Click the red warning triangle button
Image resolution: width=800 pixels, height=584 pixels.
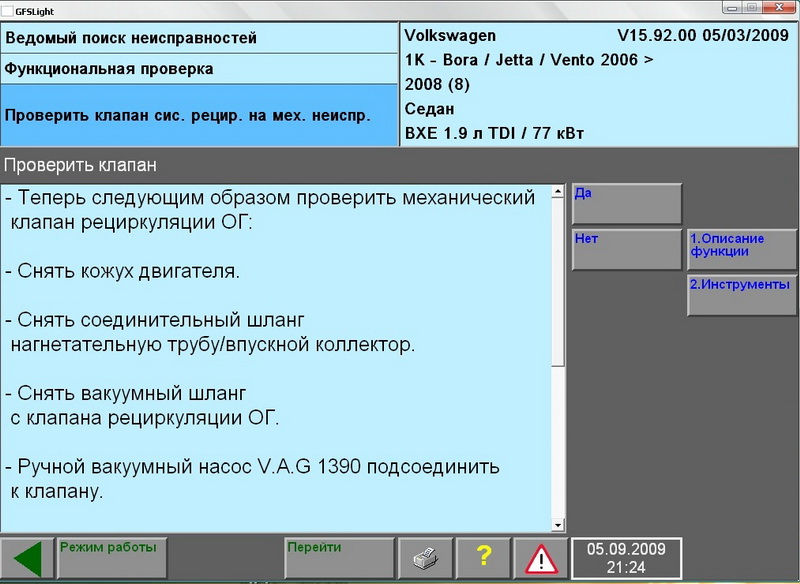[x=541, y=558]
